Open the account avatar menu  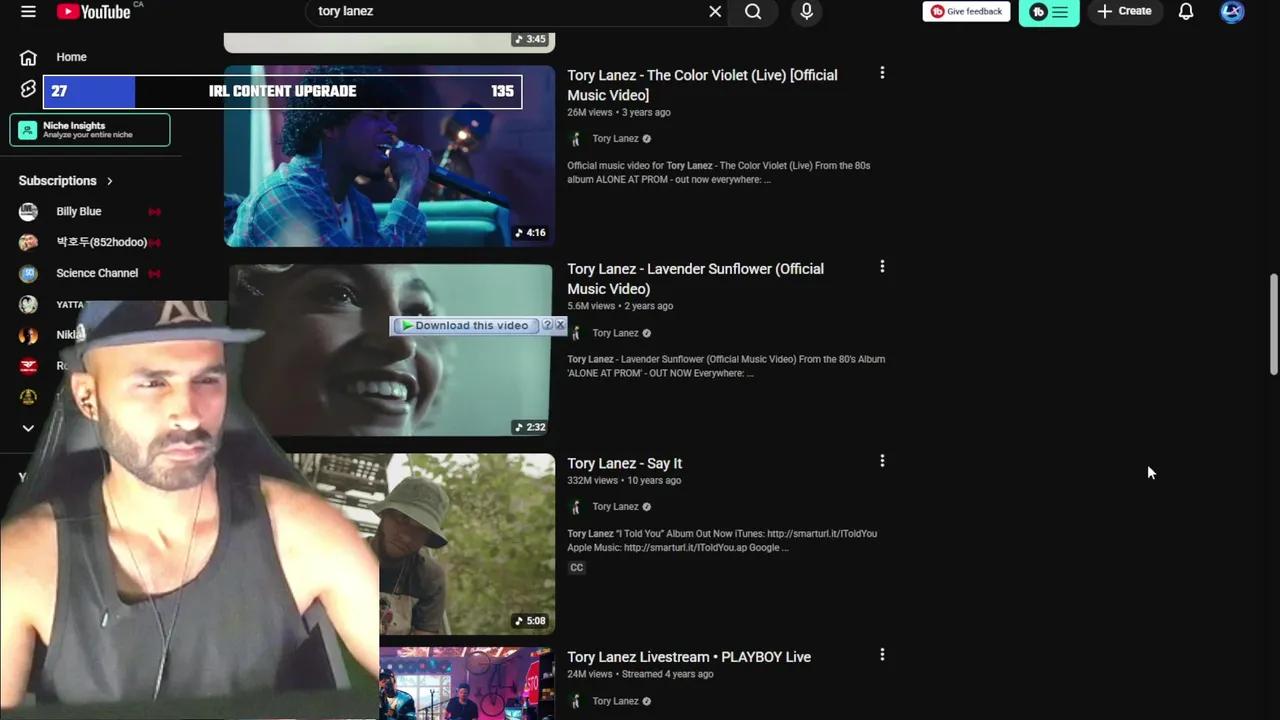(x=1232, y=11)
